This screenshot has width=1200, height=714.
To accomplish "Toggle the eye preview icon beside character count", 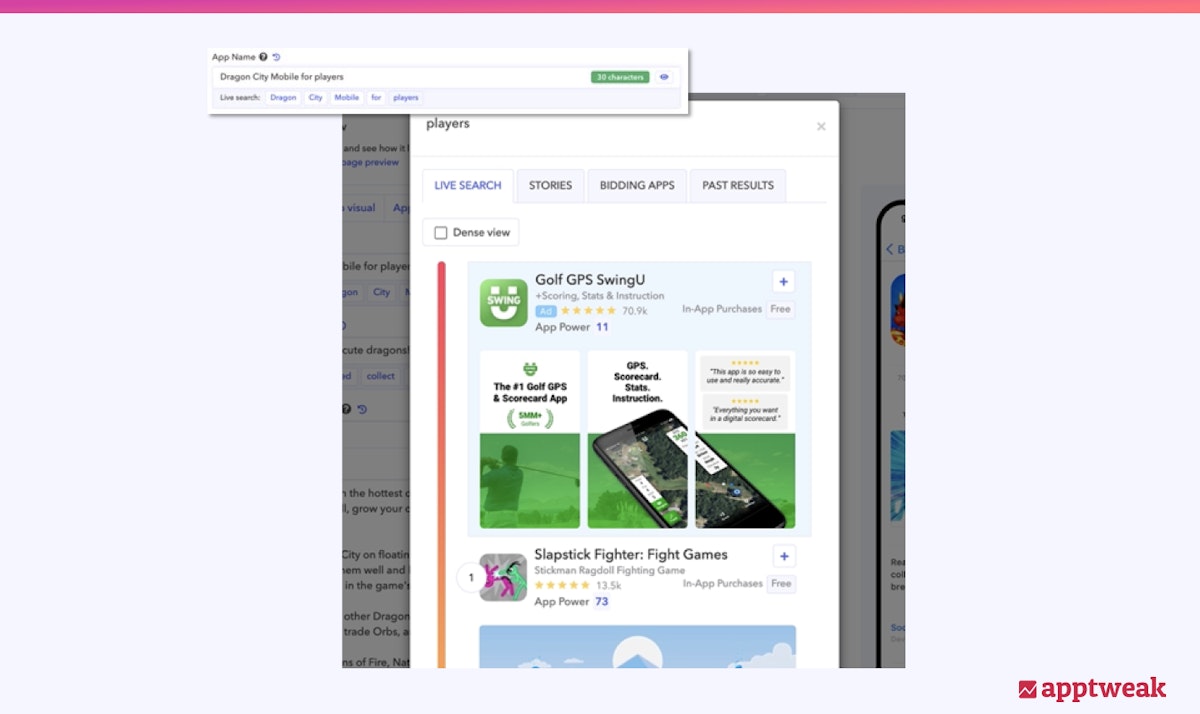I will [x=664, y=77].
